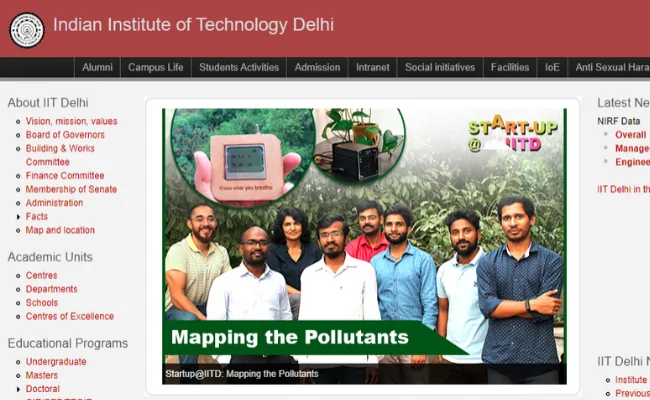Open the Campus Life menu item

tap(155, 68)
